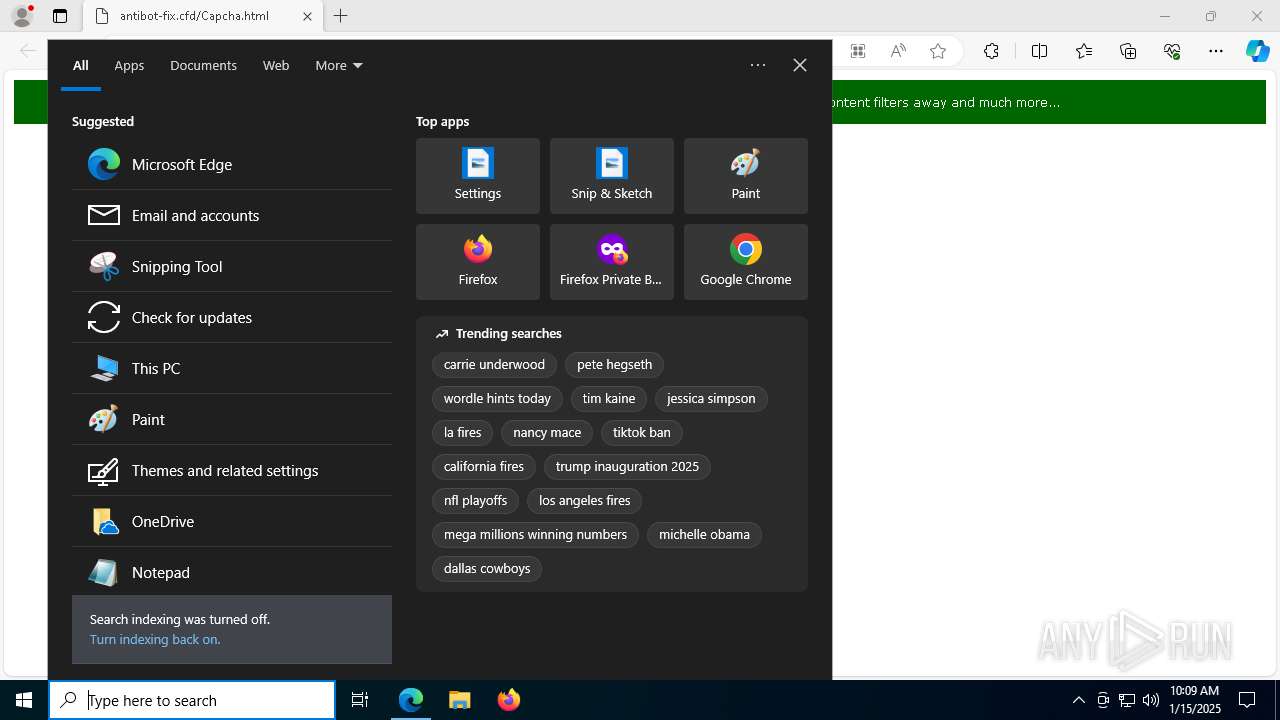Click Firefox icon on the taskbar

tap(508, 700)
